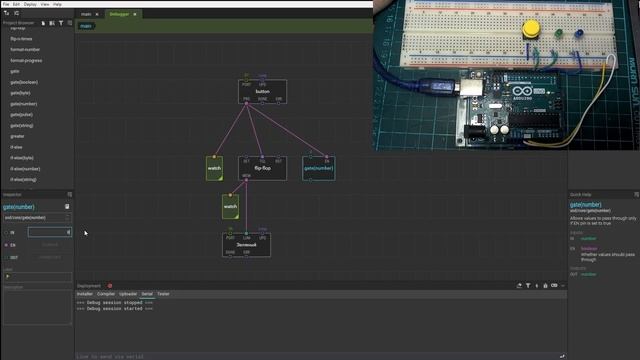Screen dimensions: 640x360
Task: Click the green LED node at canvas bottom
Action: pos(246,244)
